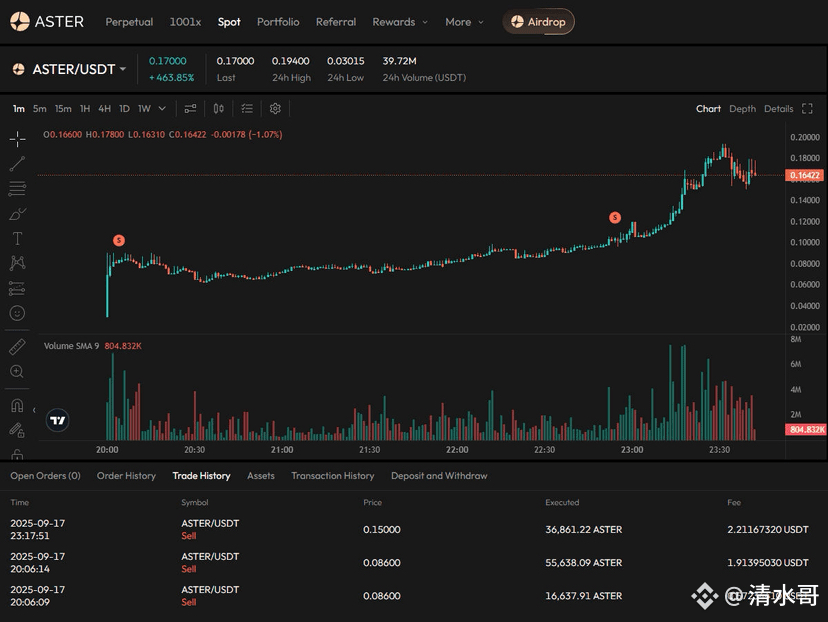Switch chart interval to 15m
The image size is (828, 622).
coord(63,109)
